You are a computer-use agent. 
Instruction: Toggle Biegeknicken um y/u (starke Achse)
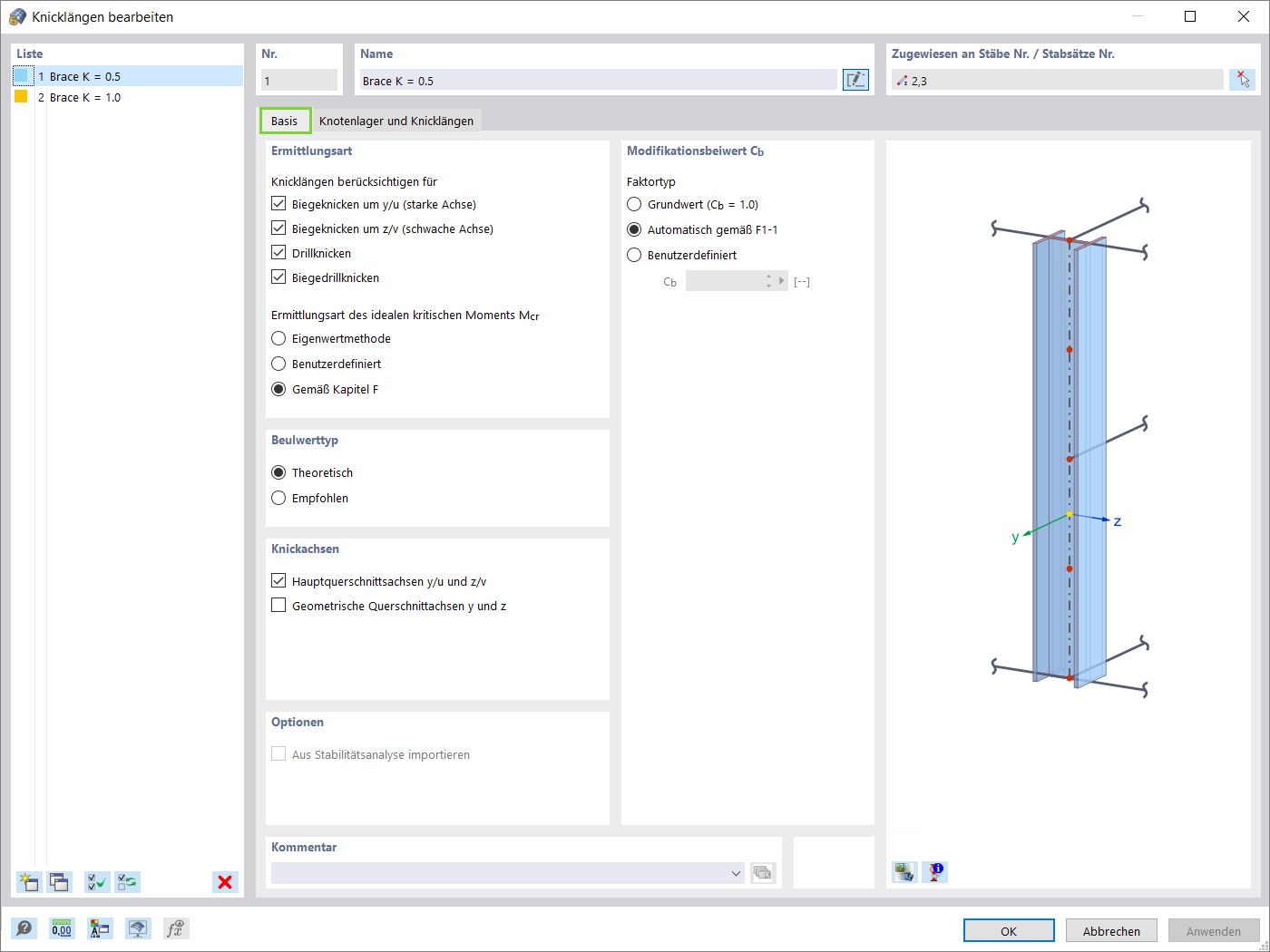[278, 204]
